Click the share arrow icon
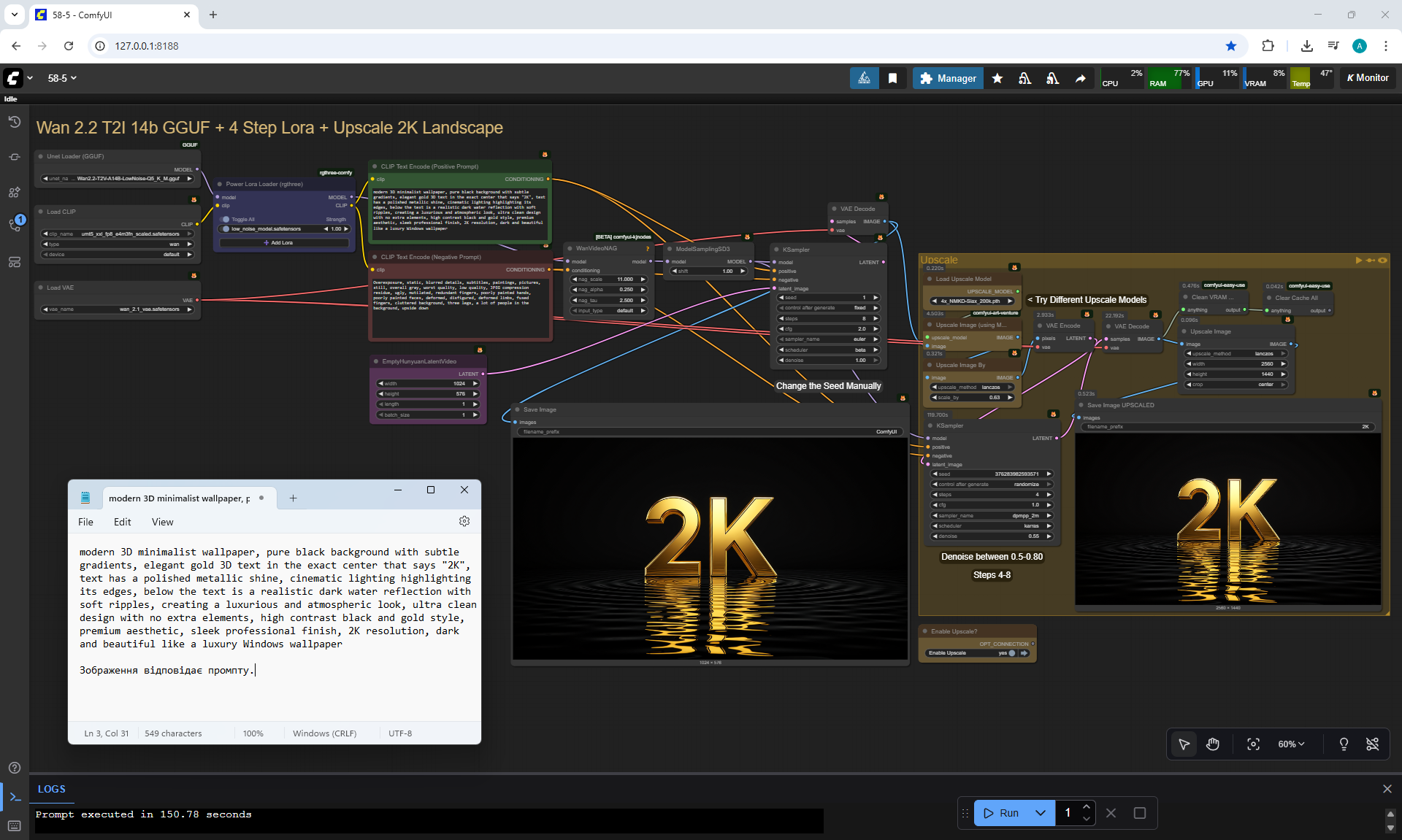 click(1080, 78)
